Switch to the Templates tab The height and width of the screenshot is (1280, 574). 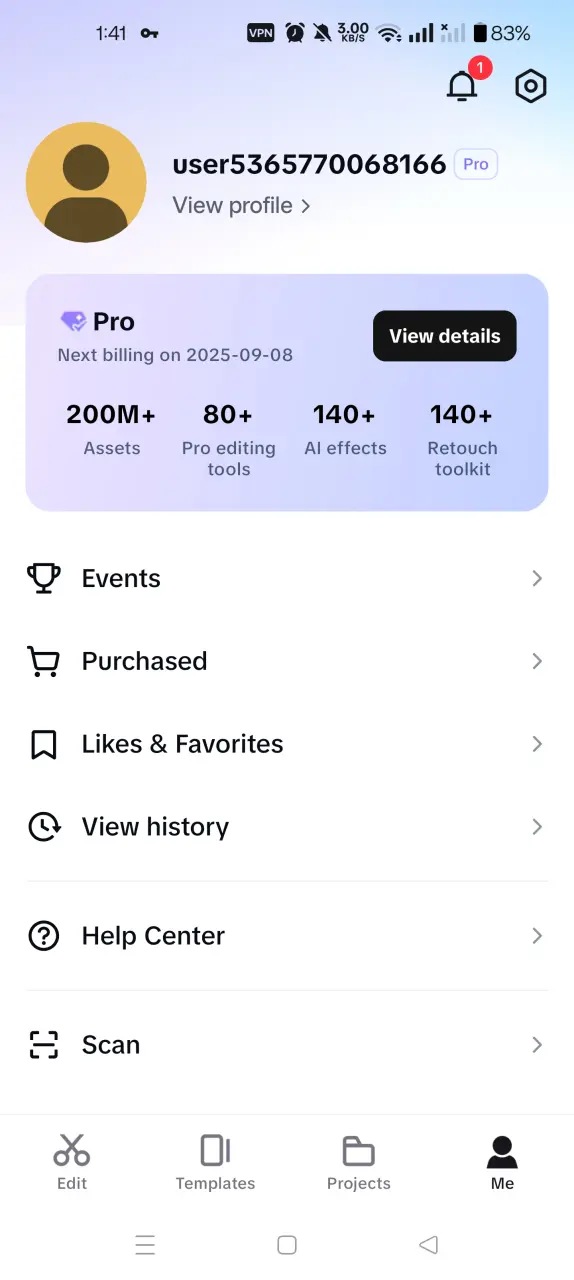click(215, 1162)
